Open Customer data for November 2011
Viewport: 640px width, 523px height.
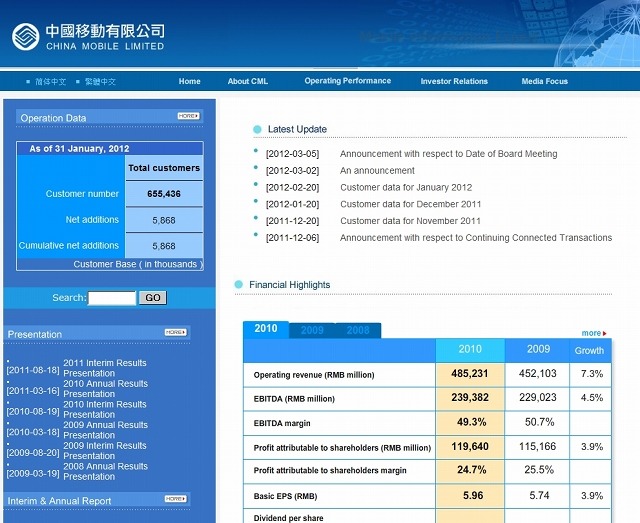[x=410, y=221]
